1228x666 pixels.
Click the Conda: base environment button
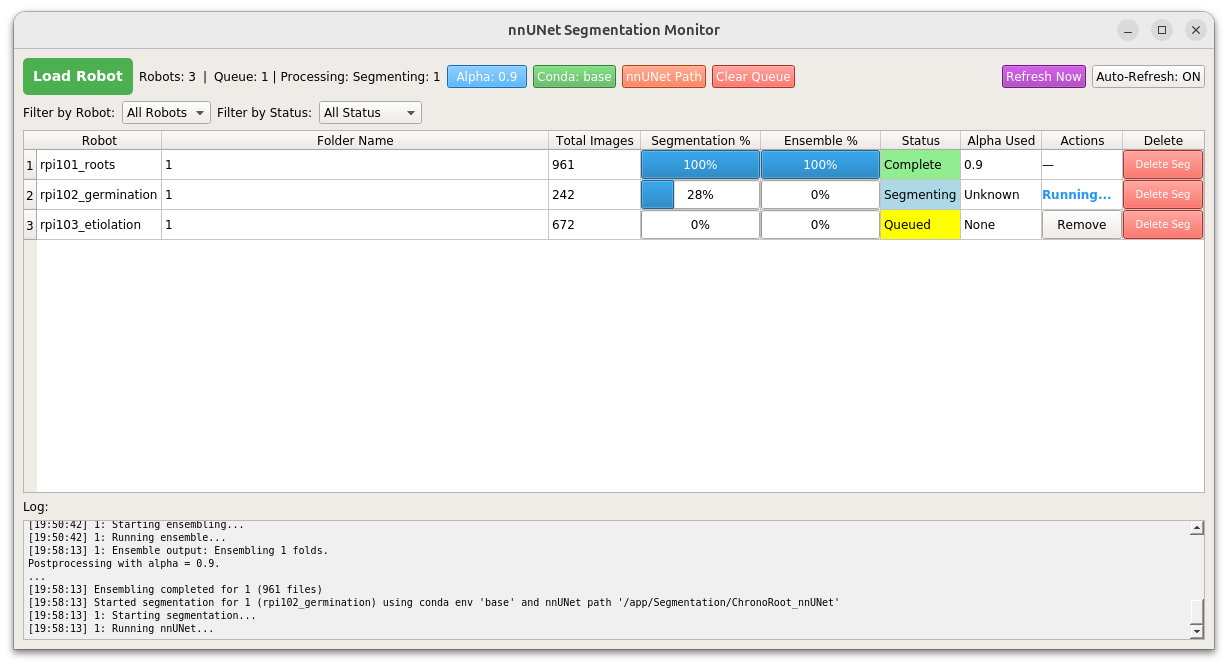(x=574, y=76)
